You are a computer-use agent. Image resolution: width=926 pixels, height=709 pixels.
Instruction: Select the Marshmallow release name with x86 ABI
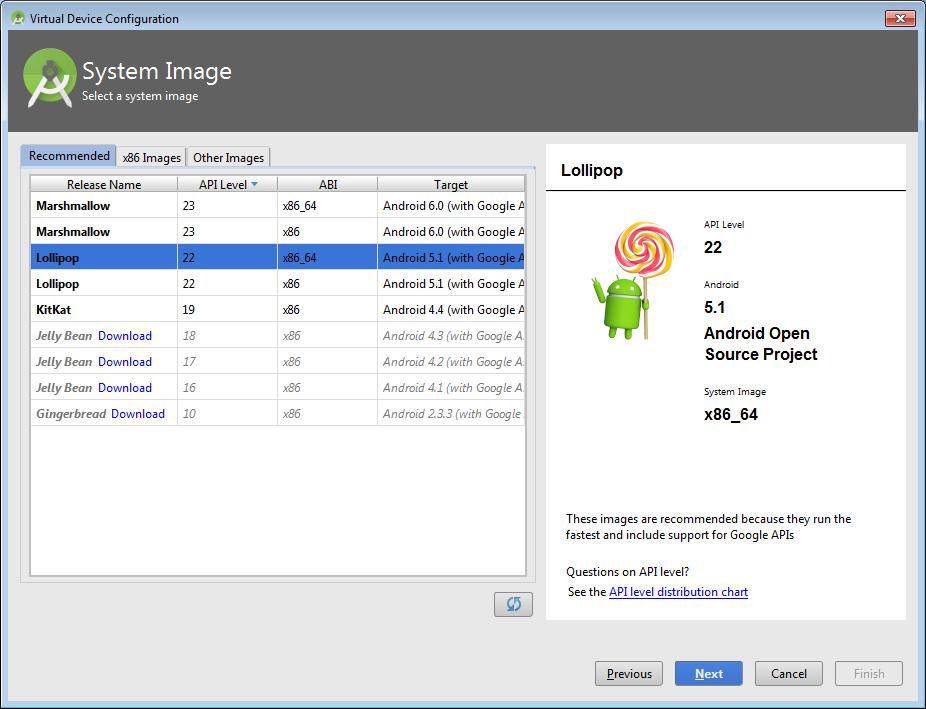73,231
